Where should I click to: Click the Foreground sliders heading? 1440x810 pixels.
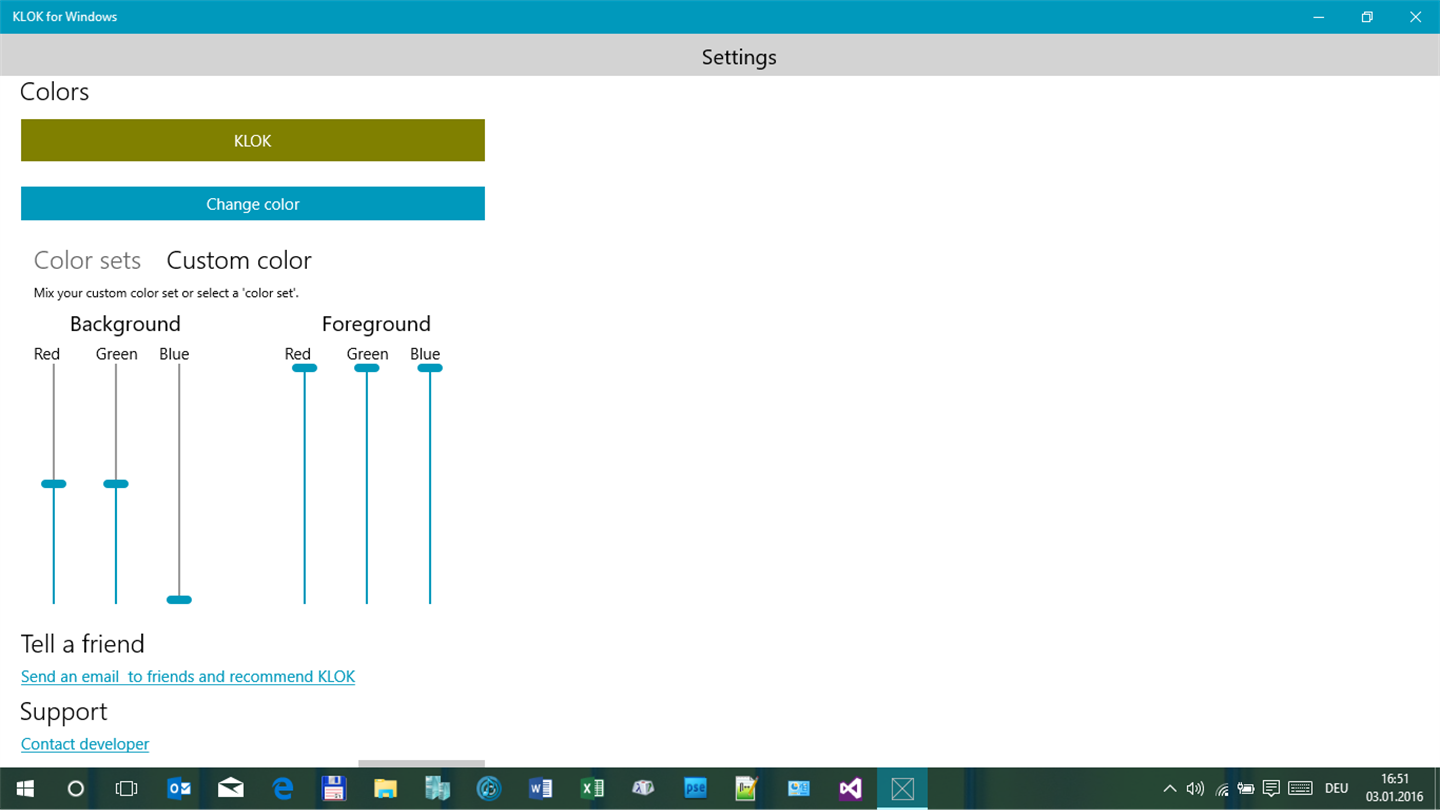(x=376, y=324)
